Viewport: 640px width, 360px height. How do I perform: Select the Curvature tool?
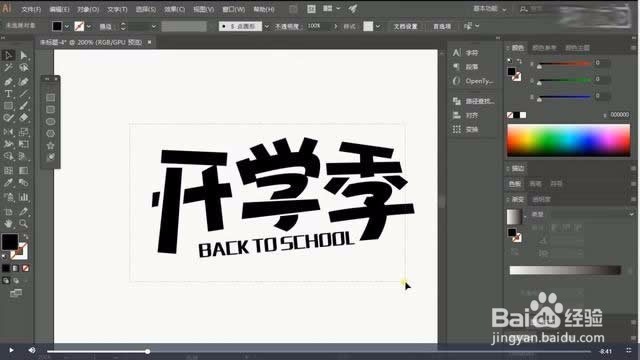pos(24,82)
